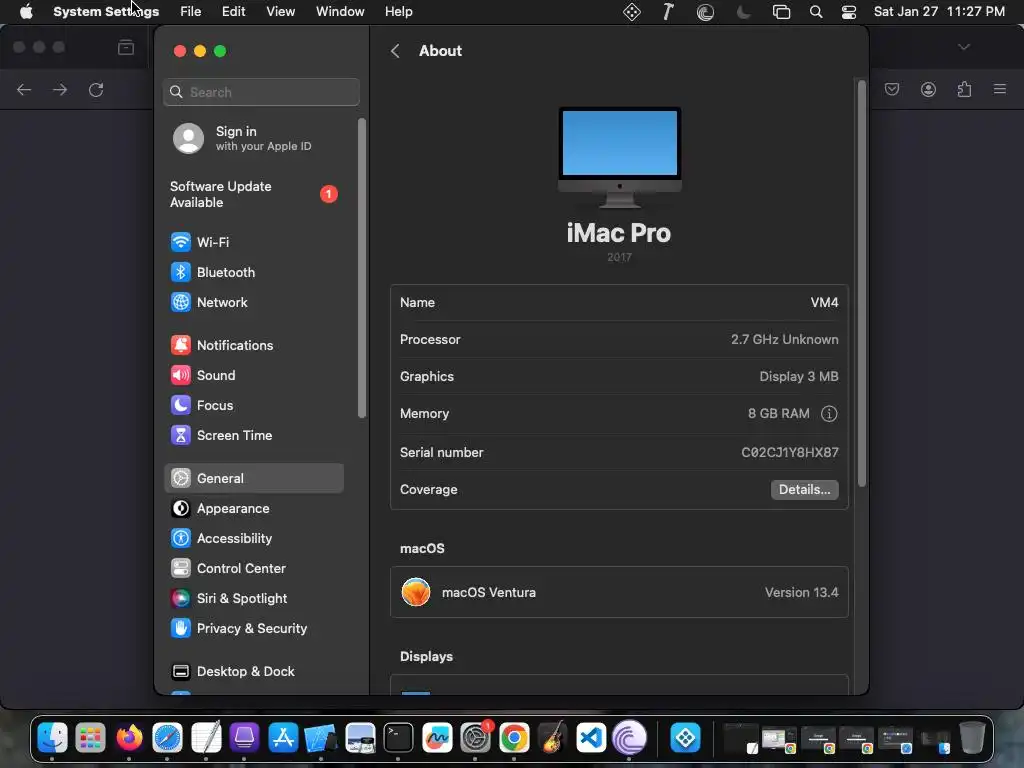Open the File menu
The height and width of the screenshot is (768, 1024).
click(x=191, y=12)
